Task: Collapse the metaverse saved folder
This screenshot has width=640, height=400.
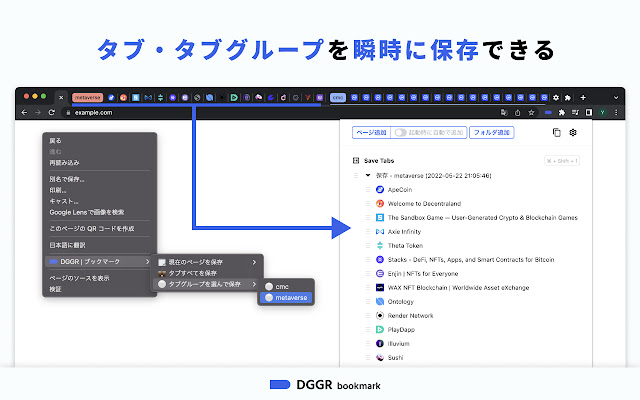Action: pyautogui.click(x=368, y=175)
